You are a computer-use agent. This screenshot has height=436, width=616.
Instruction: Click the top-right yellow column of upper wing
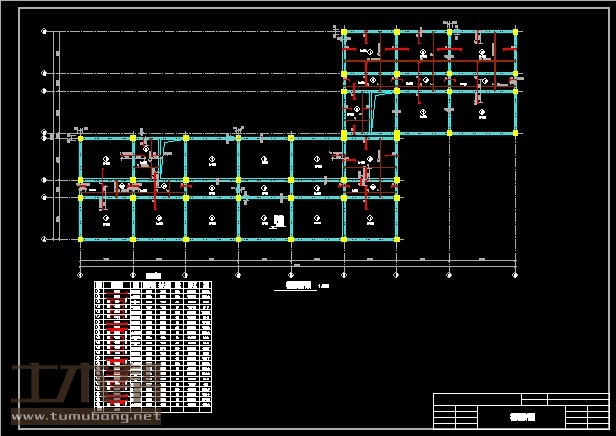tap(516, 33)
